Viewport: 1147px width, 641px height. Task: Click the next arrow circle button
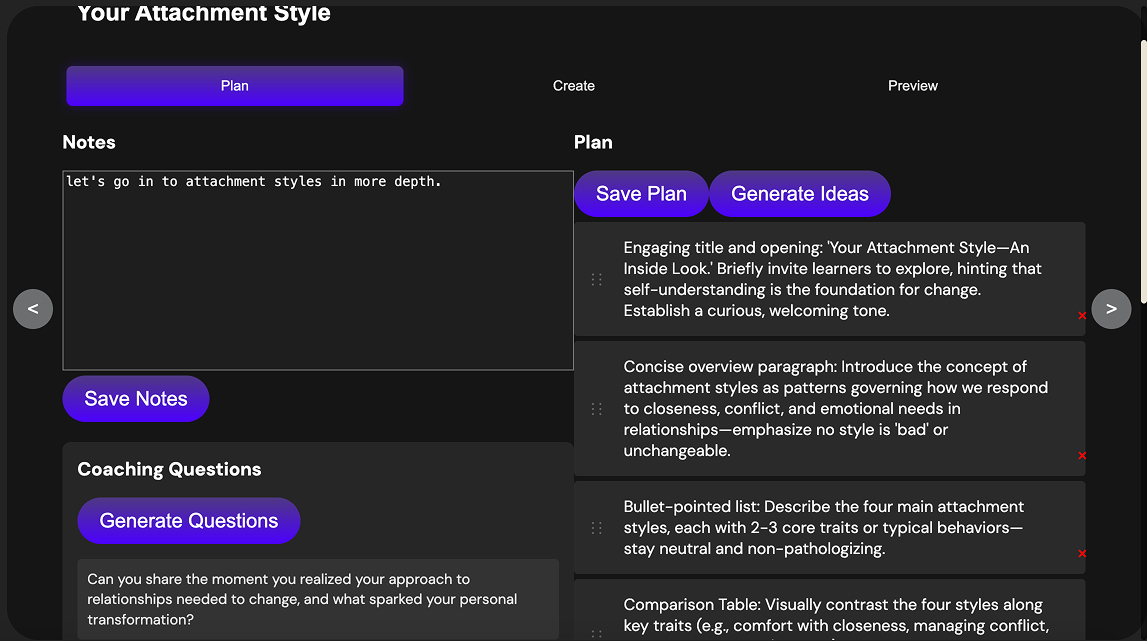click(x=1111, y=309)
